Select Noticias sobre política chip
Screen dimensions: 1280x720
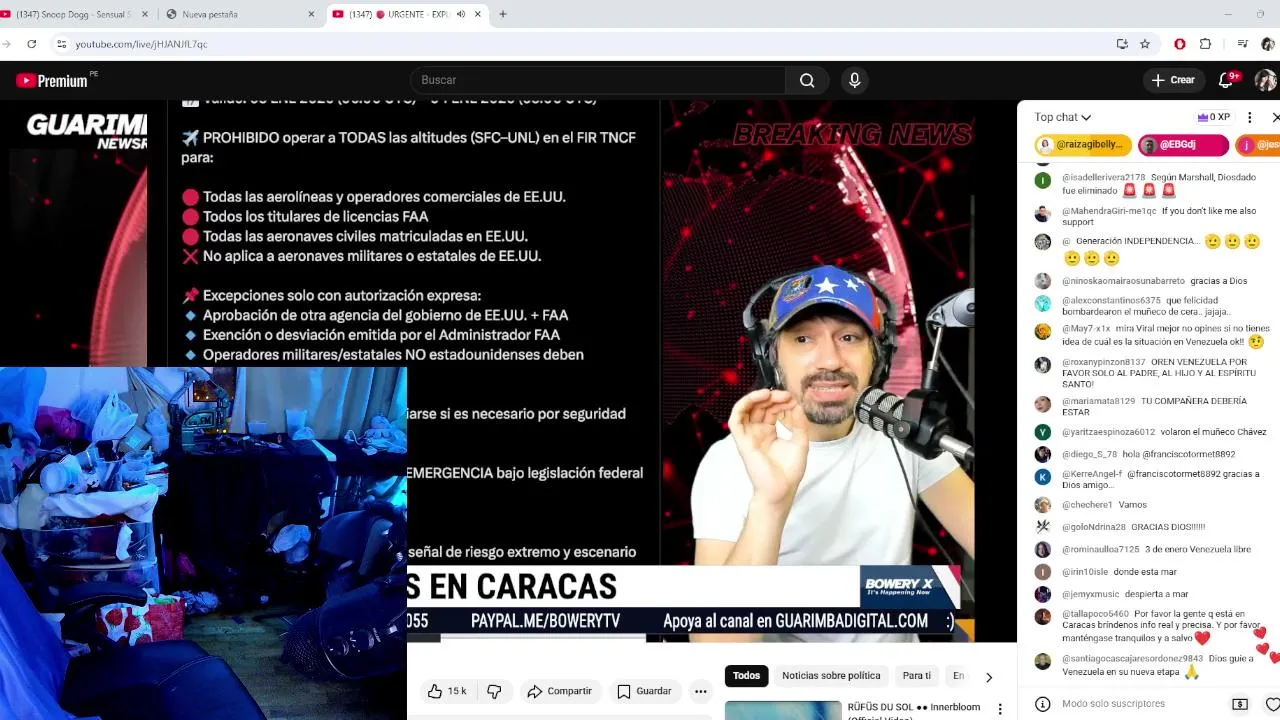pos(831,676)
